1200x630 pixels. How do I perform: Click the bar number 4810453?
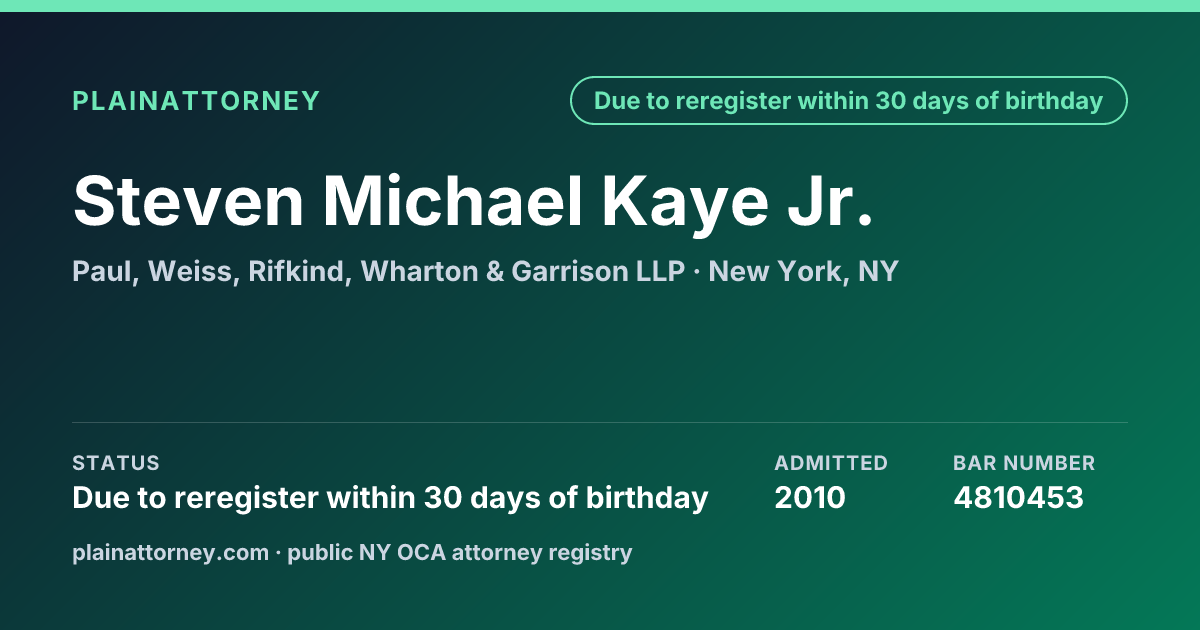coord(1018,498)
